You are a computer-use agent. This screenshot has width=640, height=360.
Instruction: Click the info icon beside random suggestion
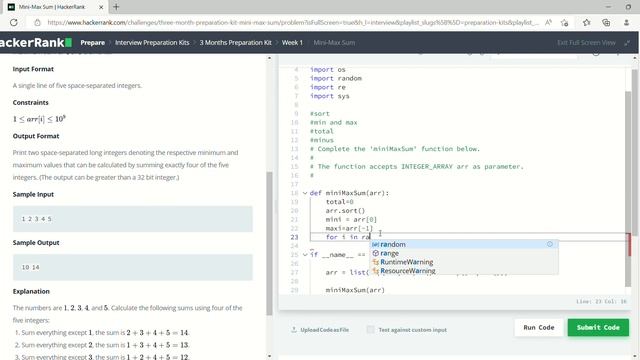click(x=550, y=244)
